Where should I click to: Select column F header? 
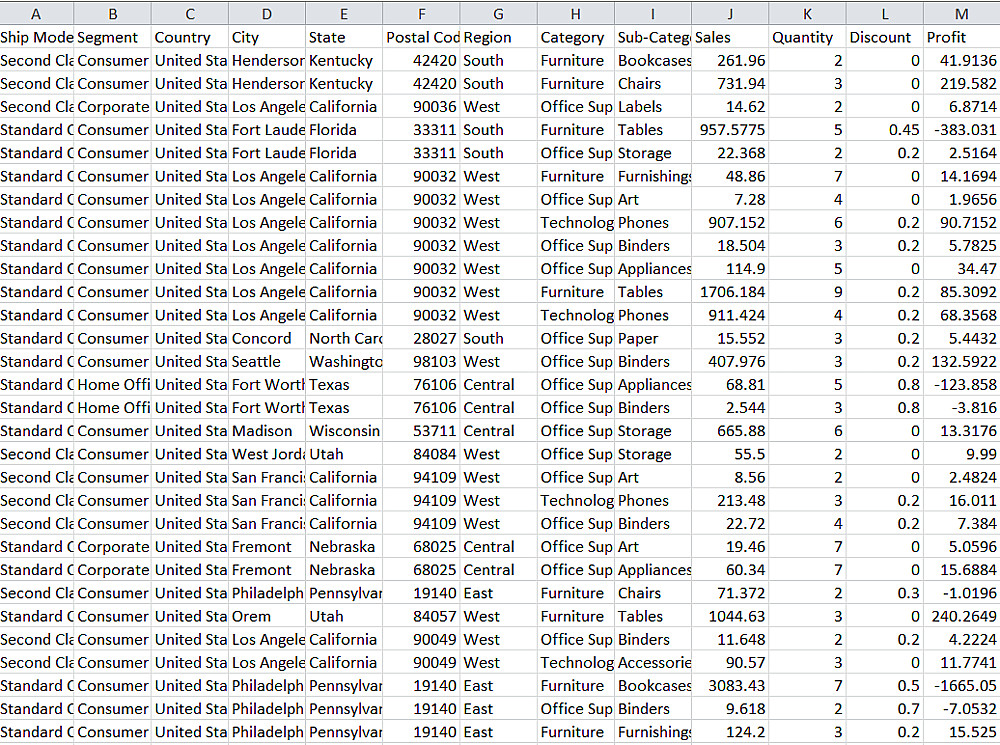pyautogui.click(x=422, y=13)
